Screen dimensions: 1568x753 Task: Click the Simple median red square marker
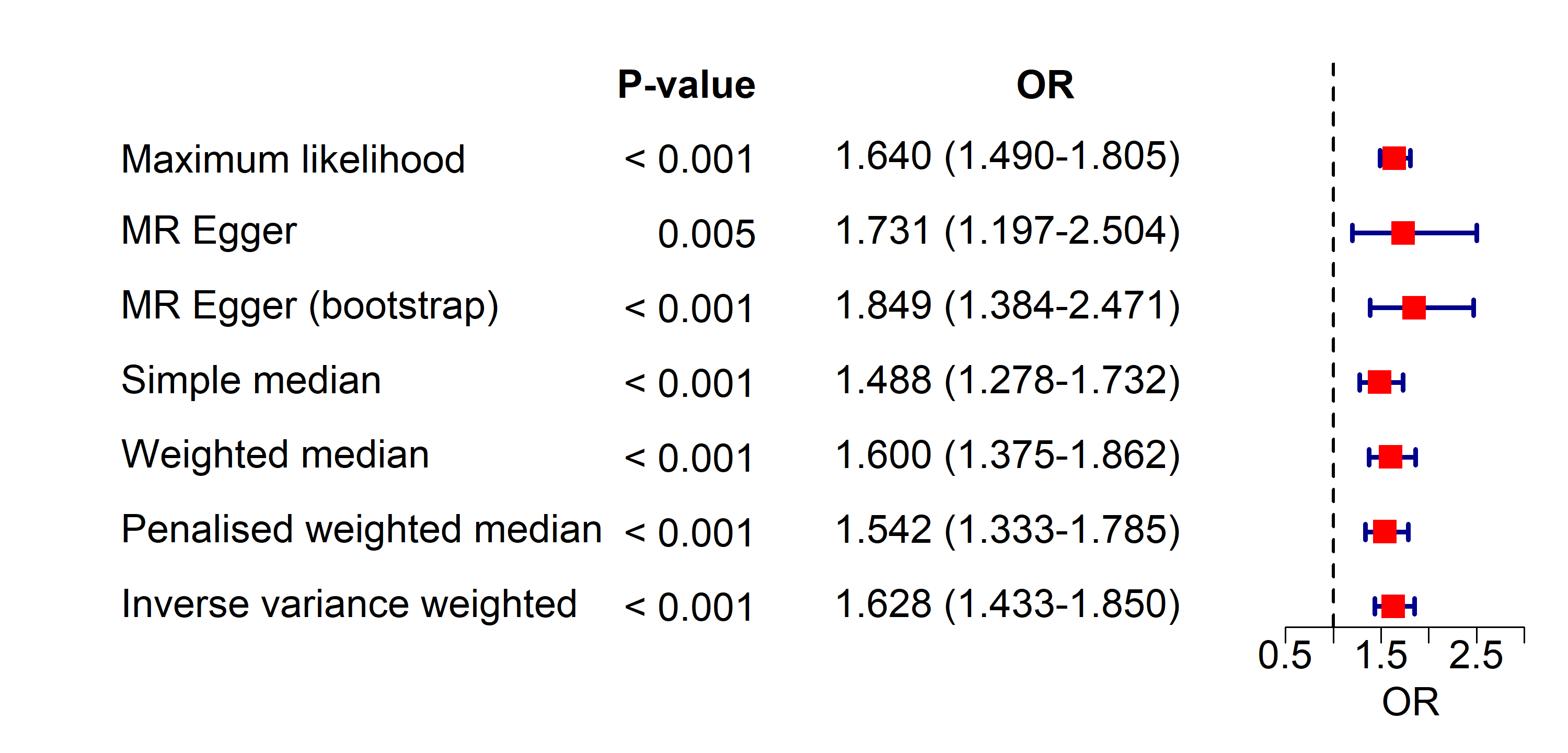[1379, 382]
